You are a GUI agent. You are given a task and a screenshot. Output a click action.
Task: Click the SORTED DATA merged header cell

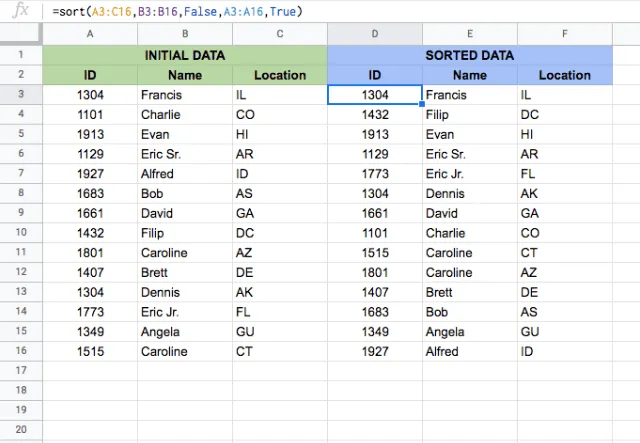pos(470,55)
